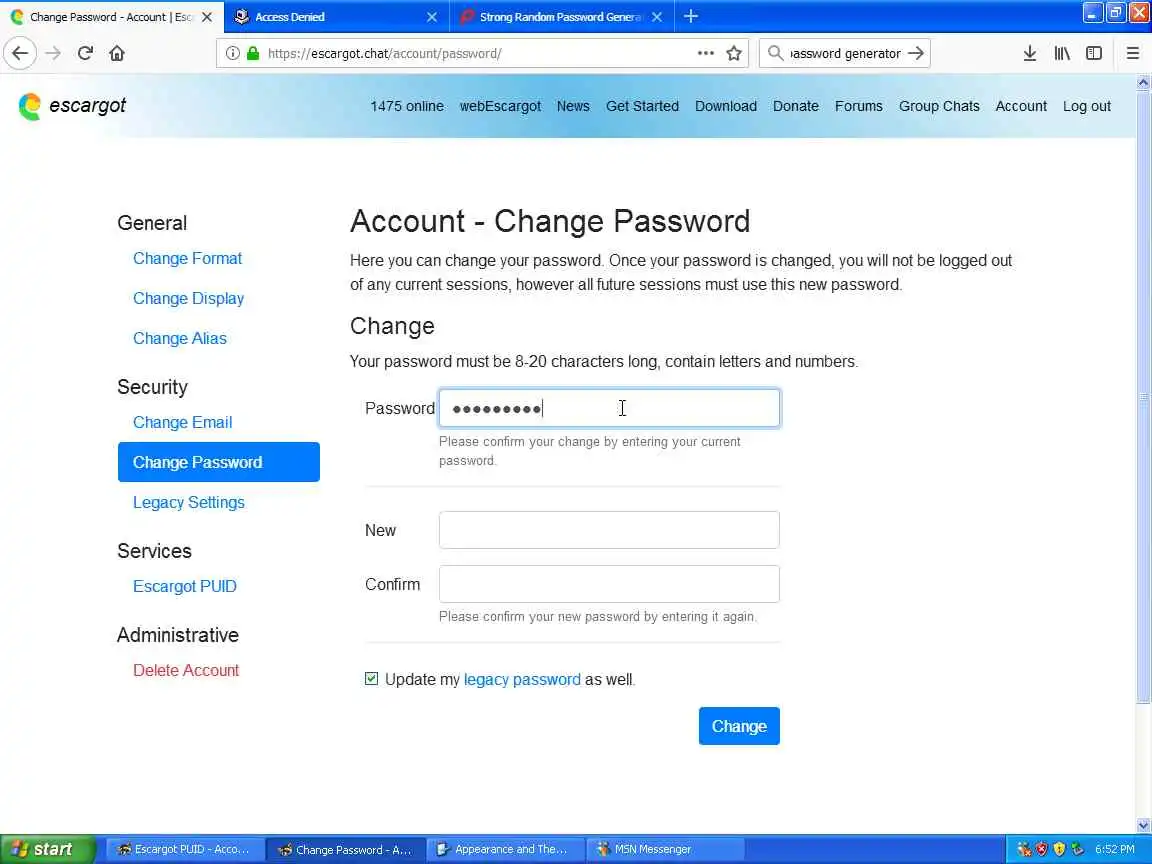Open the Donate page
1152x864 pixels.
tap(796, 106)
